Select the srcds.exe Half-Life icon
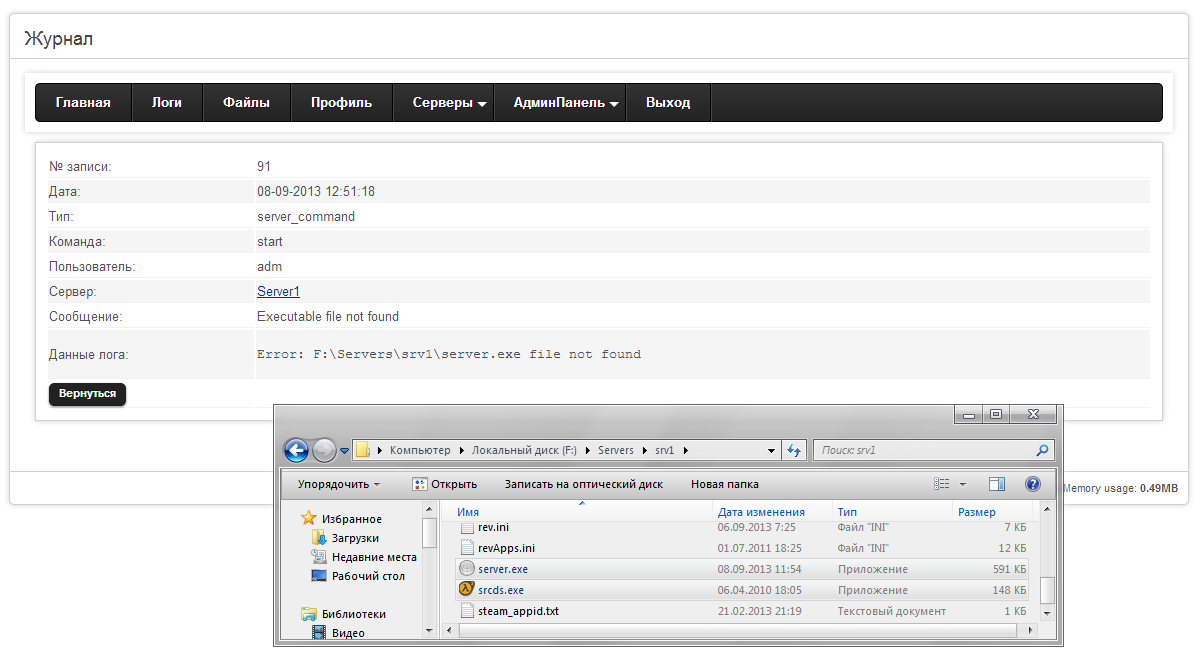The image size is (1196, 661). coord(466,590)
